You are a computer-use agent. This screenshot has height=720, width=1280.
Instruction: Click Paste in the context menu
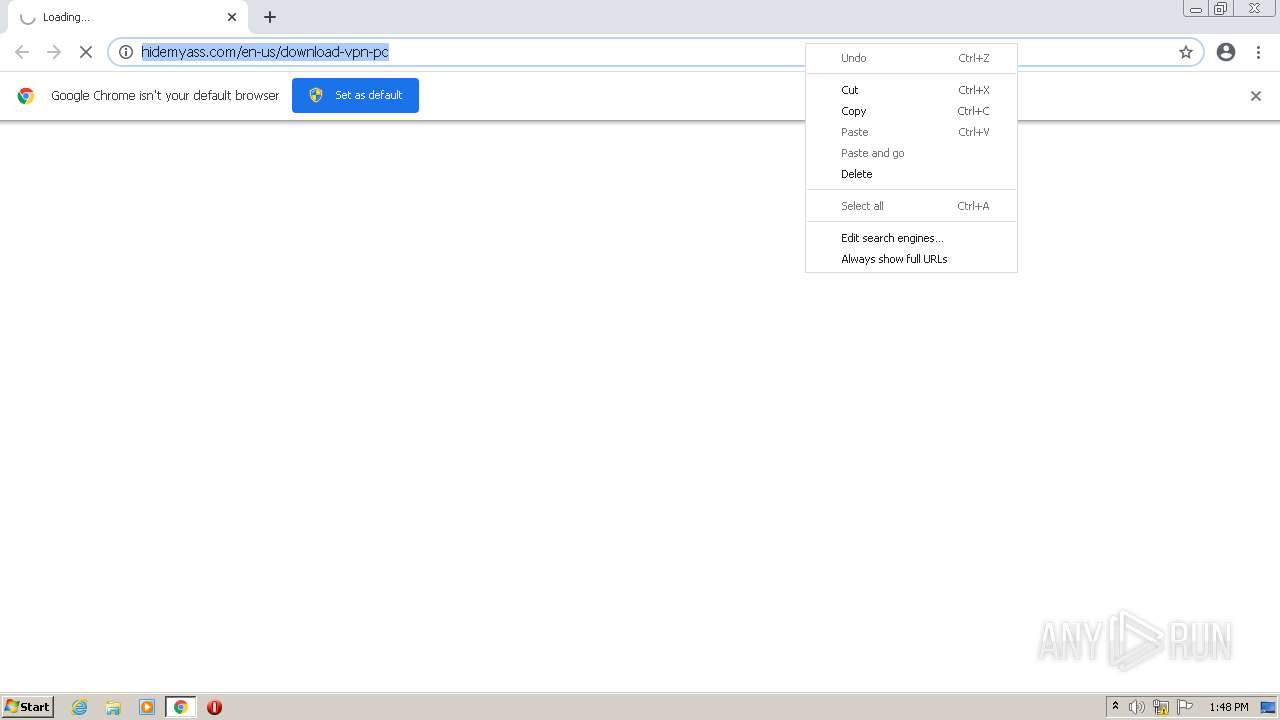(x=912, y=132)
